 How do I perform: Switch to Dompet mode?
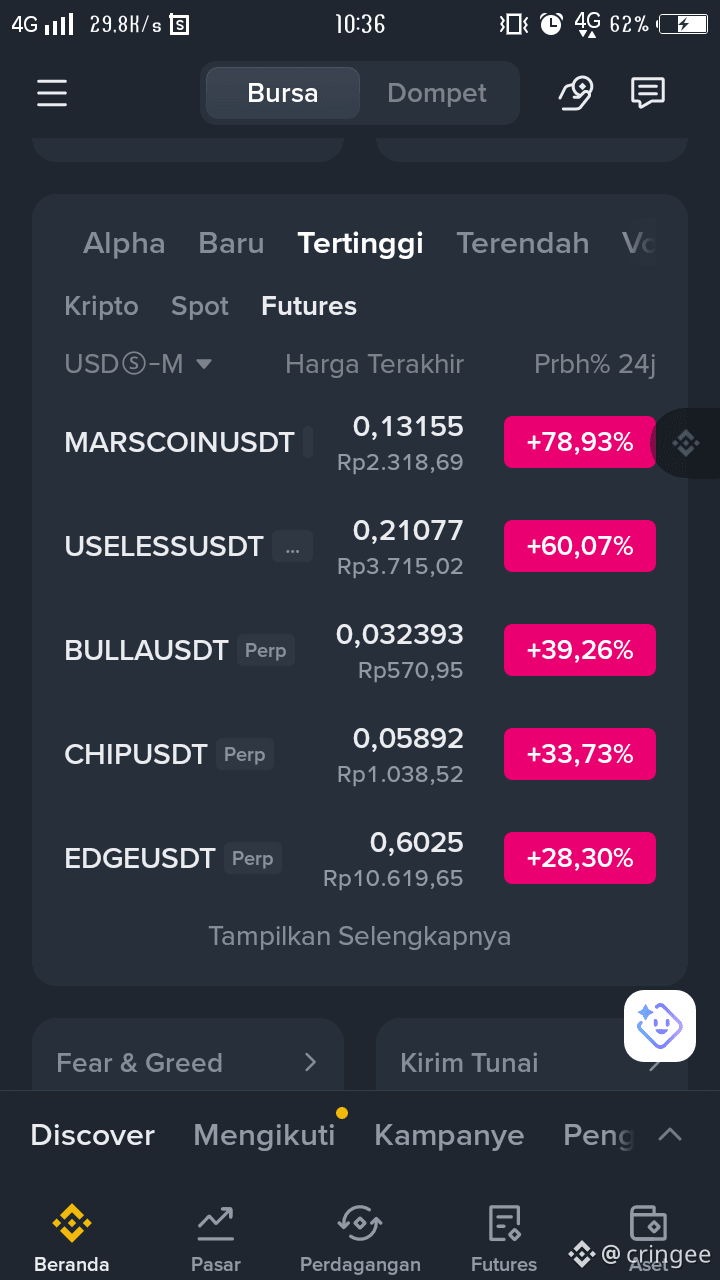(437, 93)
